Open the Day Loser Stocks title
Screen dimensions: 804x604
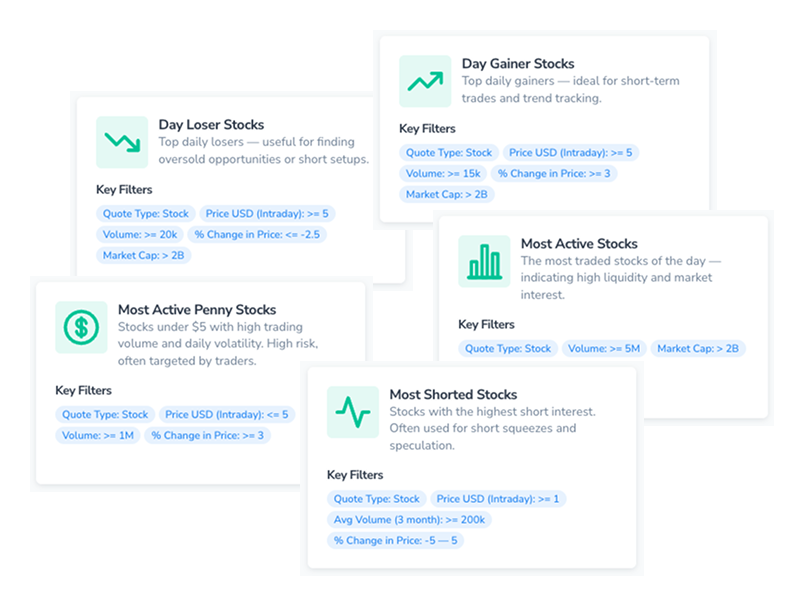[211, 125]
